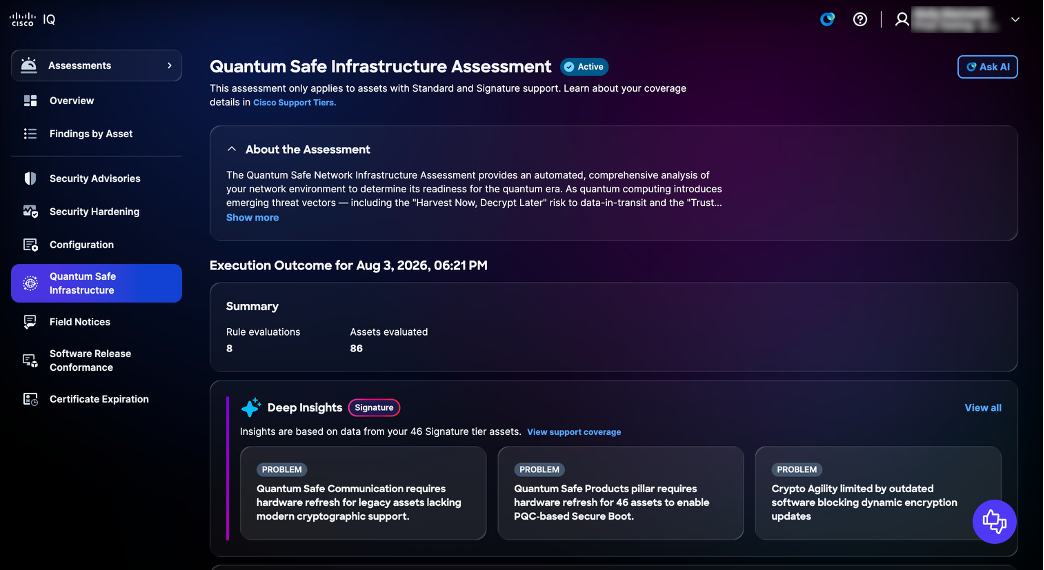
Task: Open View support coverage link
Action: pos(574,432)
